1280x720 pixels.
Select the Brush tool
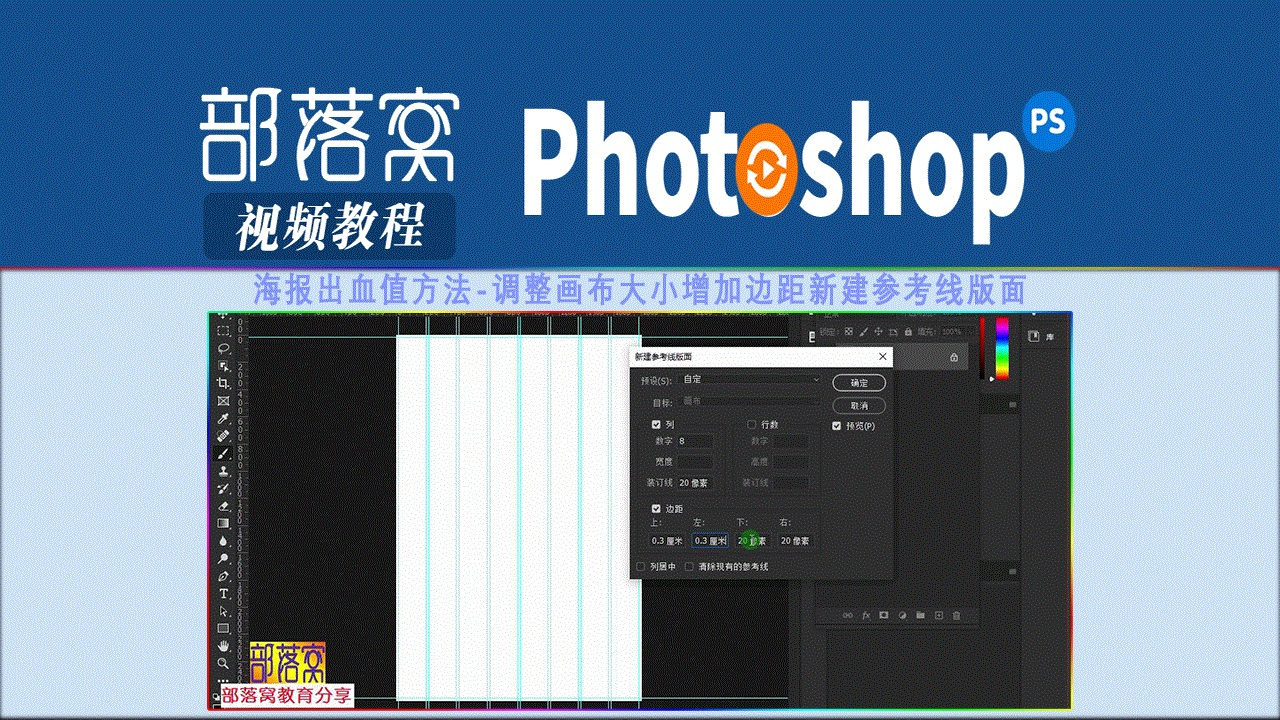pos(223,453)
